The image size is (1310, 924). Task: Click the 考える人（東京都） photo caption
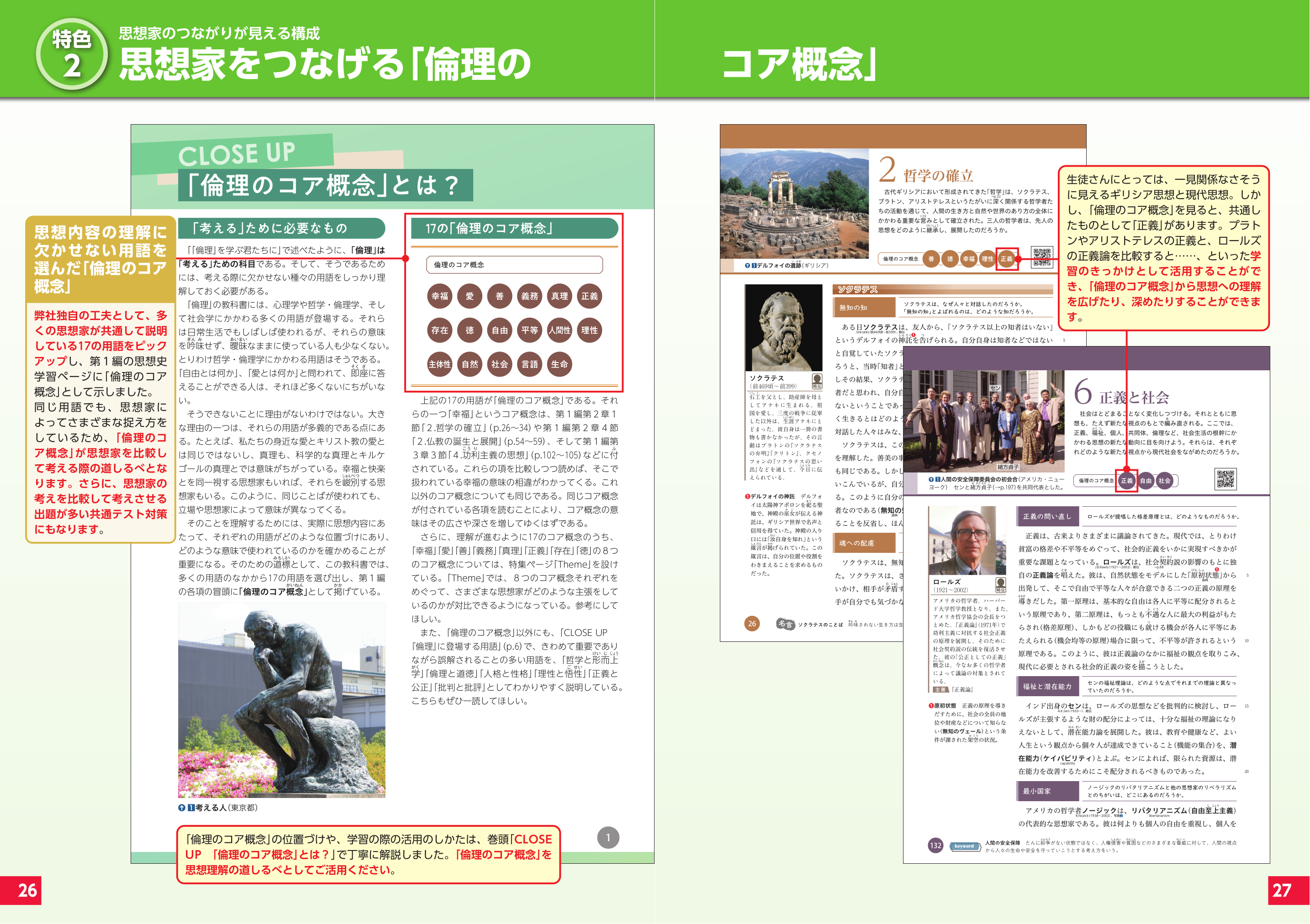[x=218, y=808]
